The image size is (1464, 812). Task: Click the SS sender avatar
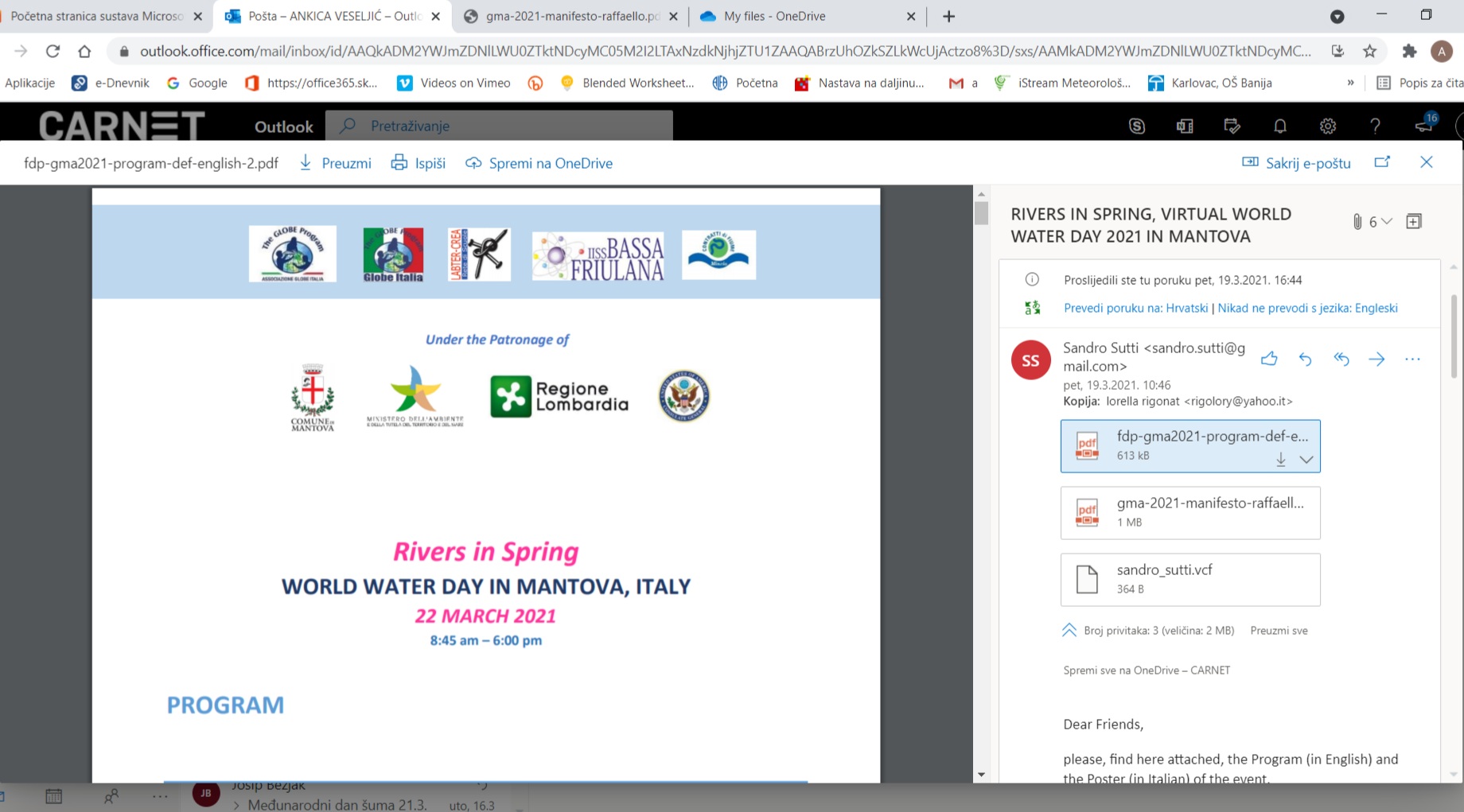coord(1030,360)
